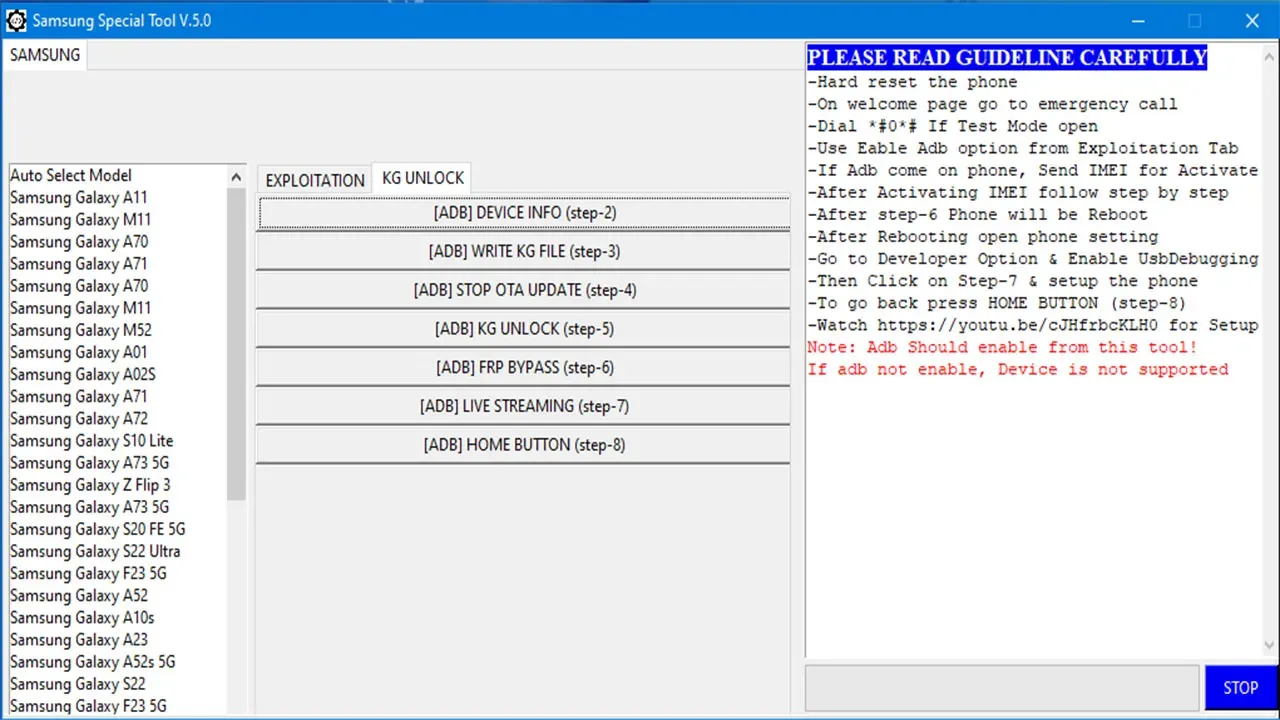Viewport: 1280px width, 720px height.
Task: Click '-Hard reset the phone' guideline line
Action: pos(912,82)
